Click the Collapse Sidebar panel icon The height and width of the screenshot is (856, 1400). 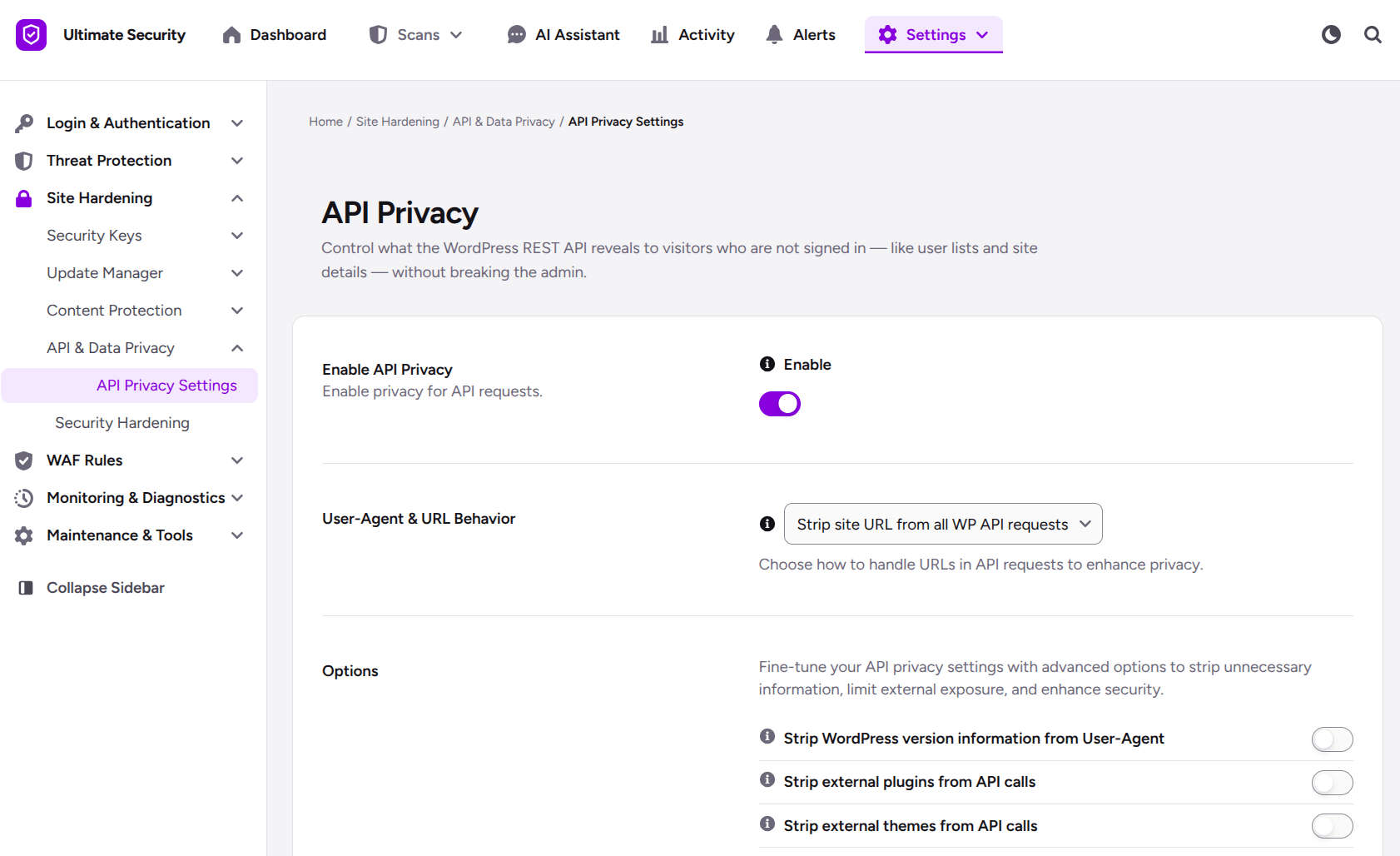click(26, 588)
